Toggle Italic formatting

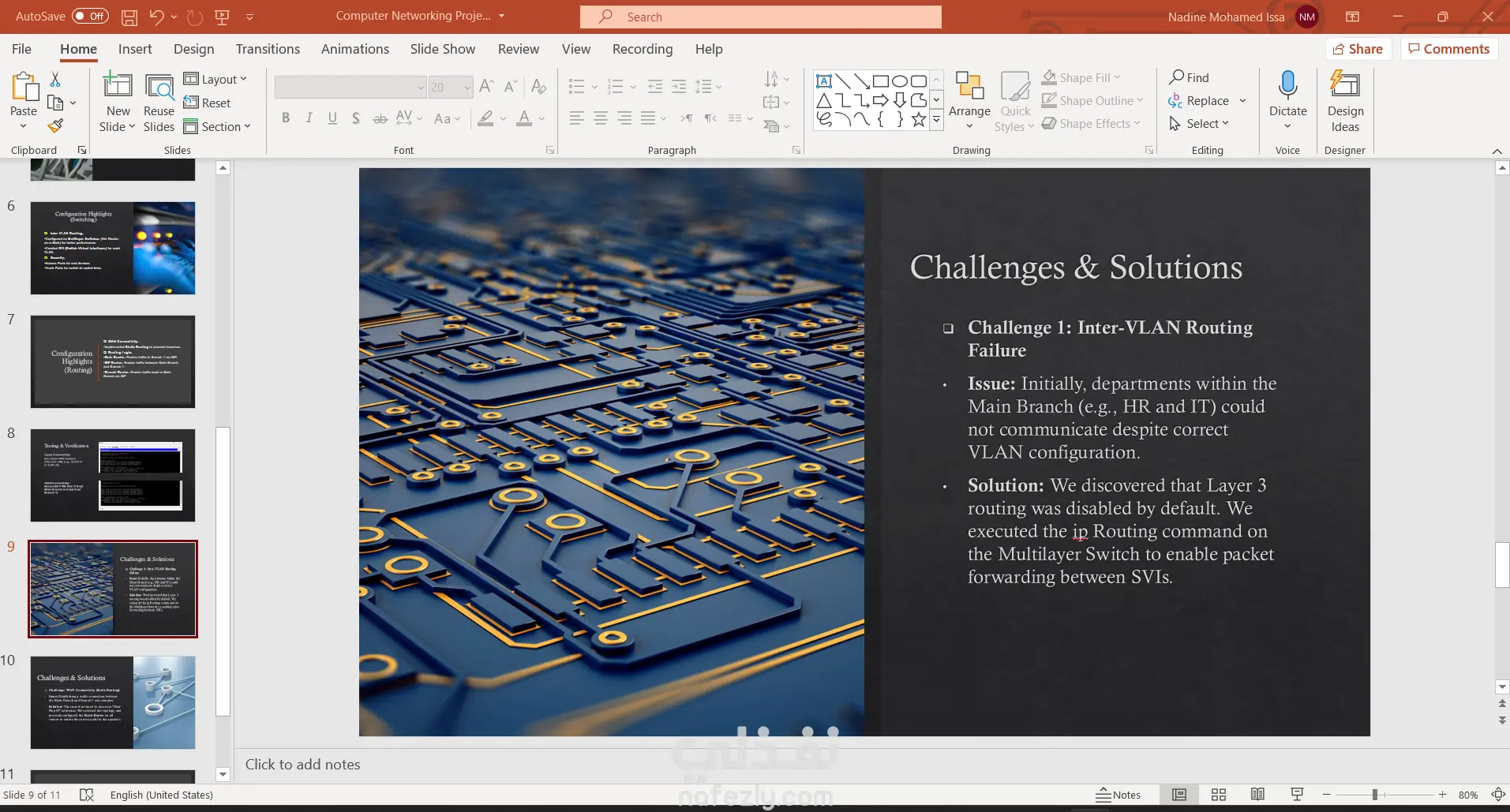pyautogui.click(x=309, y=118)
